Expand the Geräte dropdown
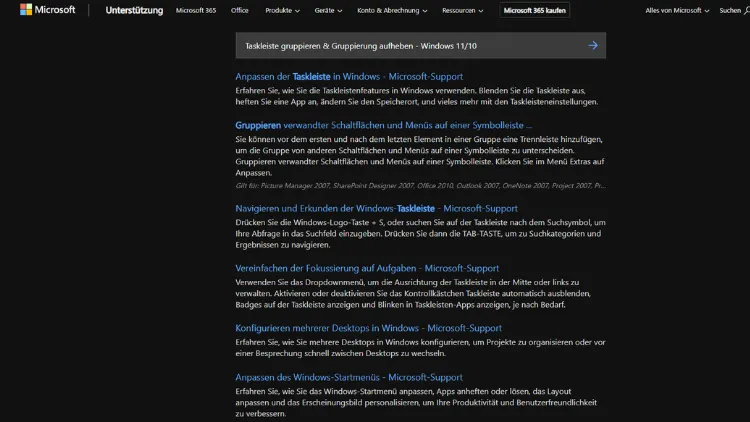Screen dimensions: 750x422 (328, 10)
